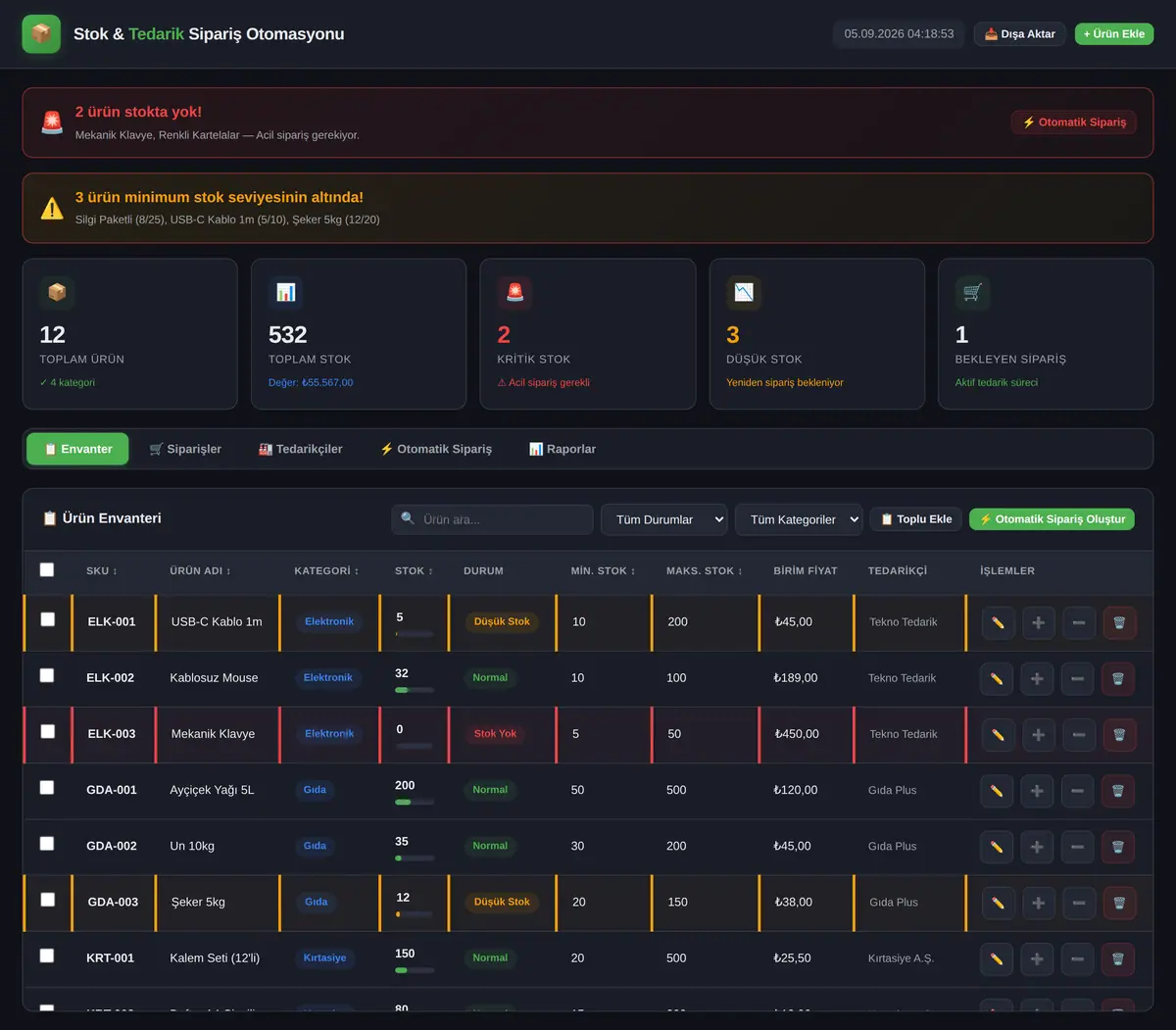Reduce stock of KRT-001 Kalem Seti
This screenshot has width=1176, height=1030.
click(1078, 958)
